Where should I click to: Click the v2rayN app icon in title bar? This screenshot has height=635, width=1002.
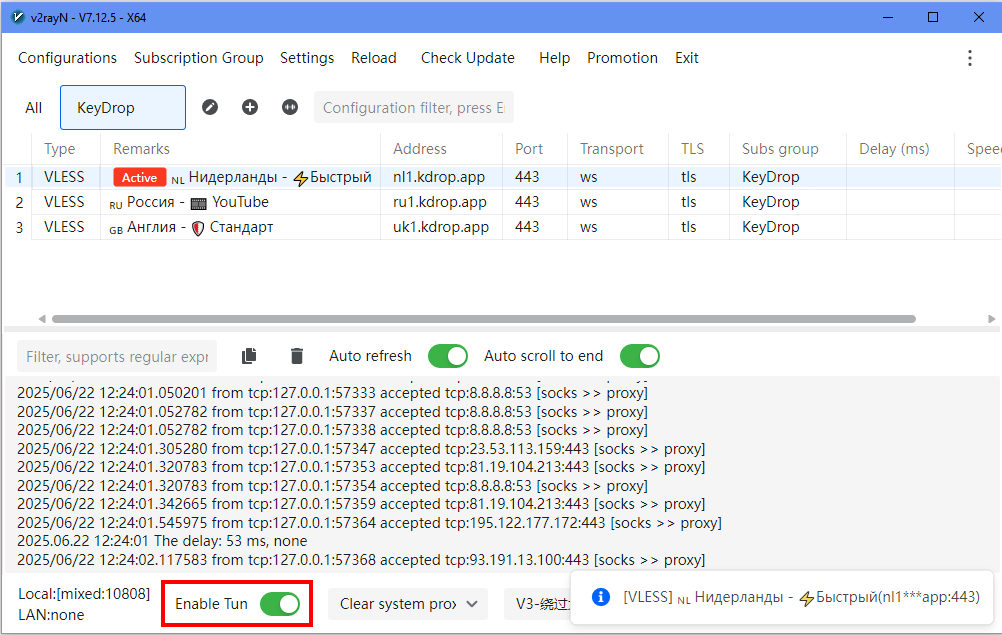17,17
